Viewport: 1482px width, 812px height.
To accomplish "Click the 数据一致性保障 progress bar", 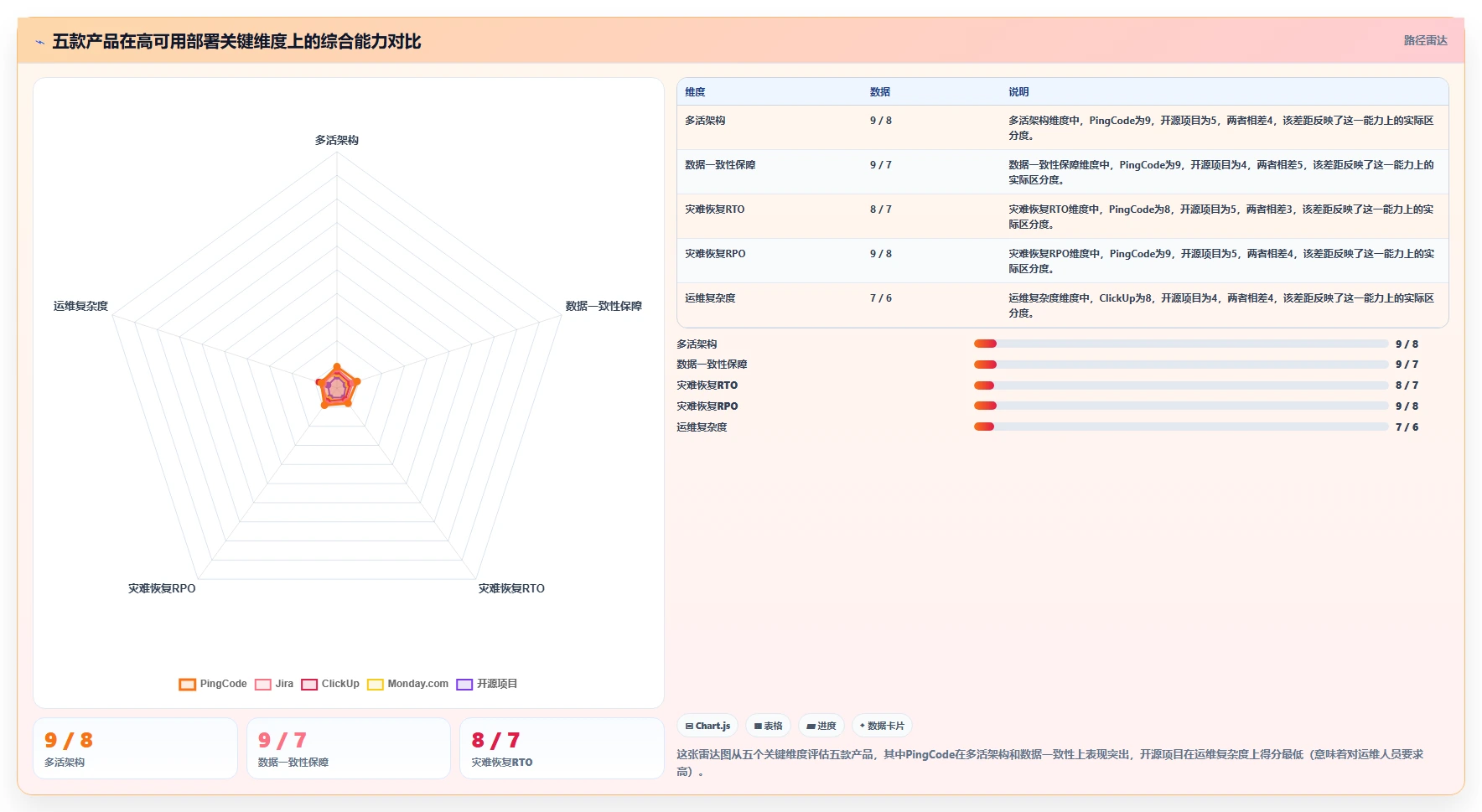I will [1181, 365].
